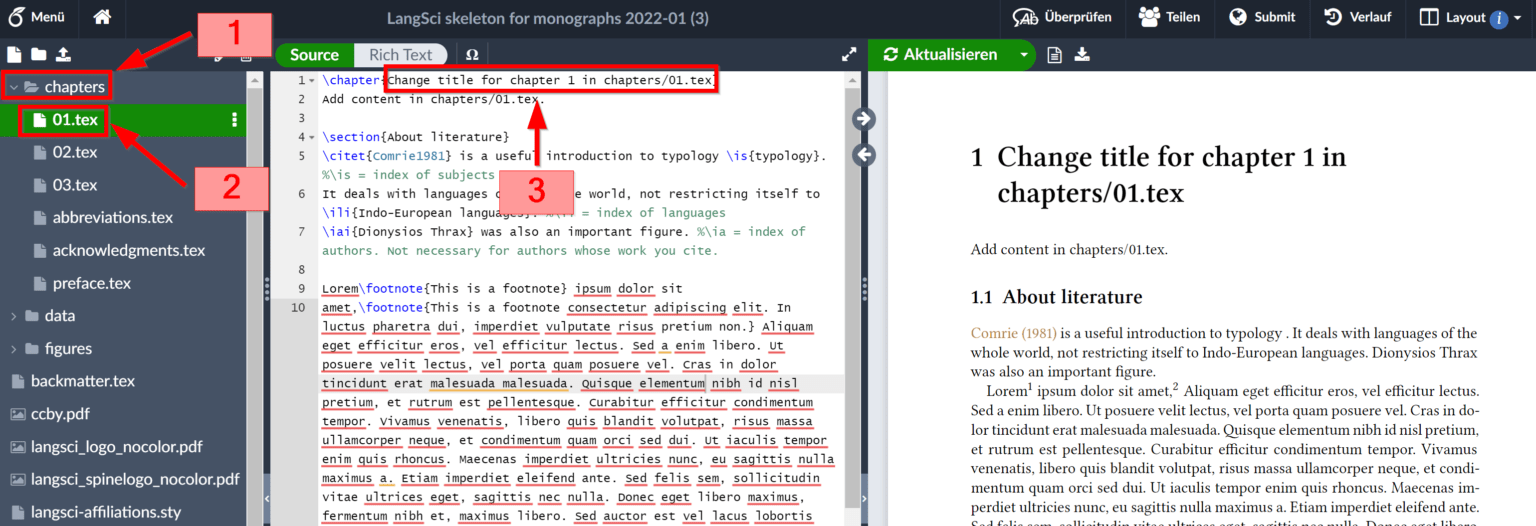The height and width of the screenshot is (526, 1536).
Task: View compile logs and output files
Action: point(1054,55)
